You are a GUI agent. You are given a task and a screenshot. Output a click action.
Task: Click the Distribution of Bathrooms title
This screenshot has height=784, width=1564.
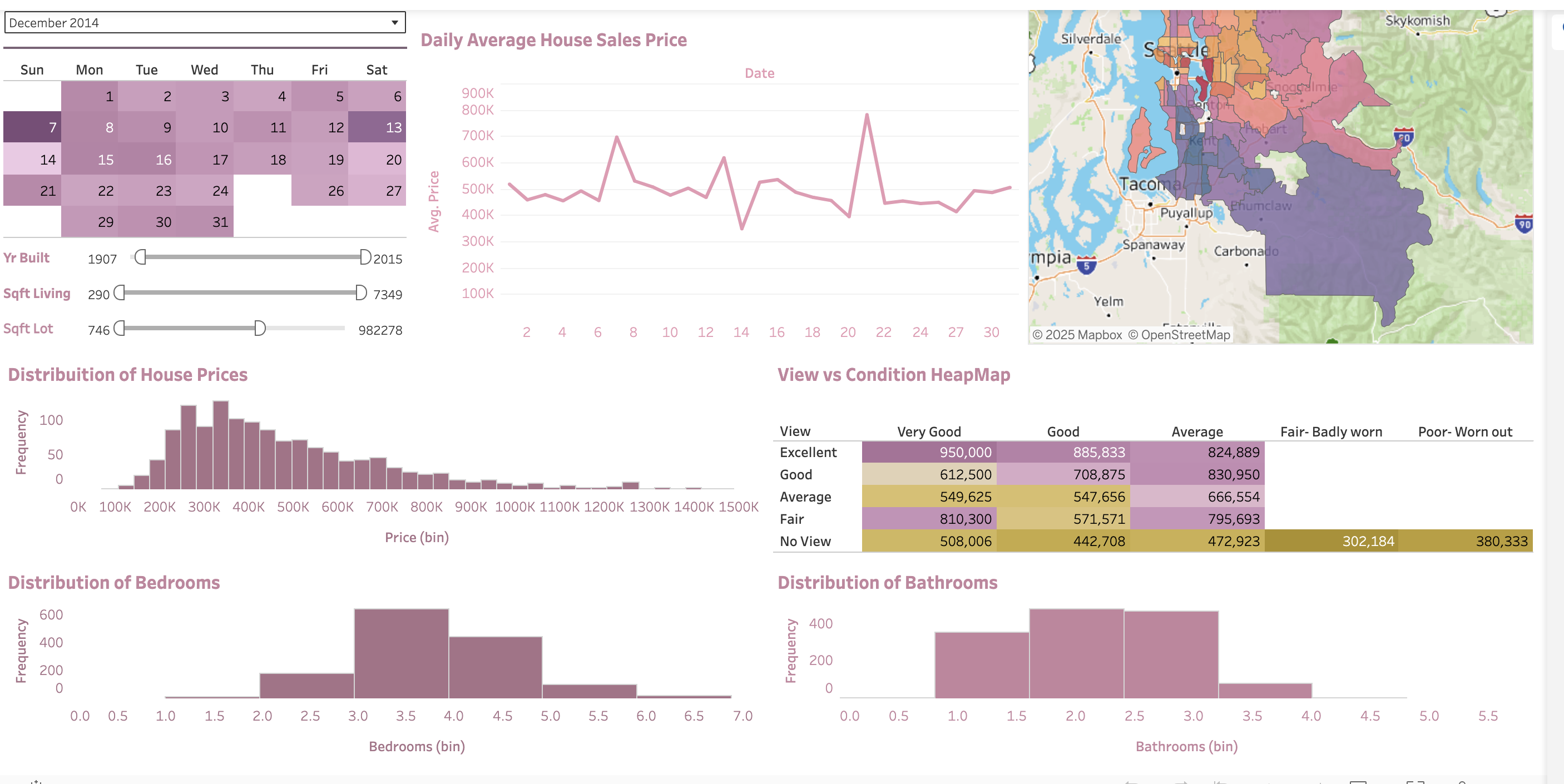pos(887,583)
